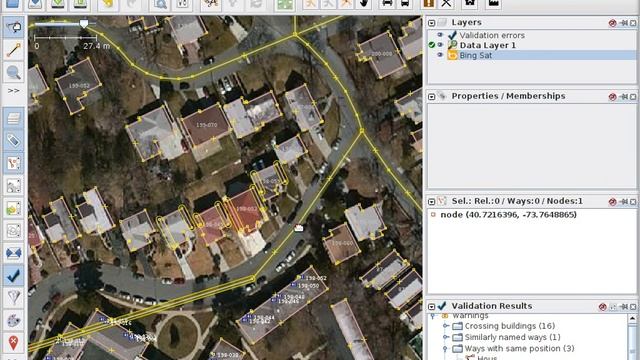
Task: Hide the Validation errors layer
Action: point(440,35)
